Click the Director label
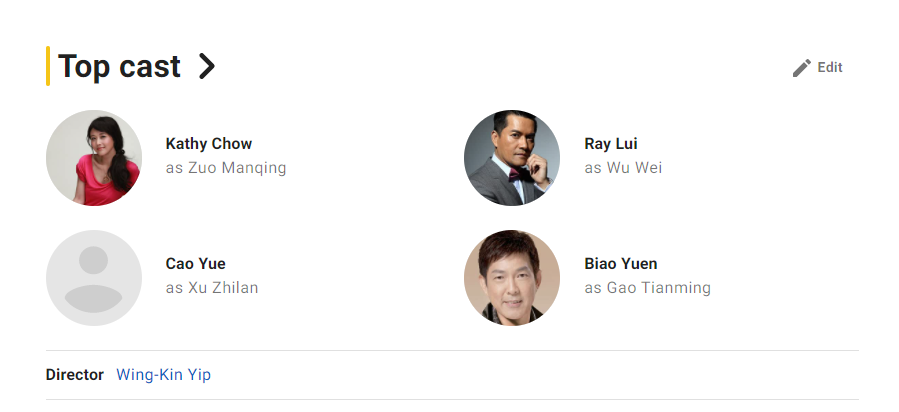Image resolution: width=899 pixels, height=412 pixels. [x=75, y=375]
